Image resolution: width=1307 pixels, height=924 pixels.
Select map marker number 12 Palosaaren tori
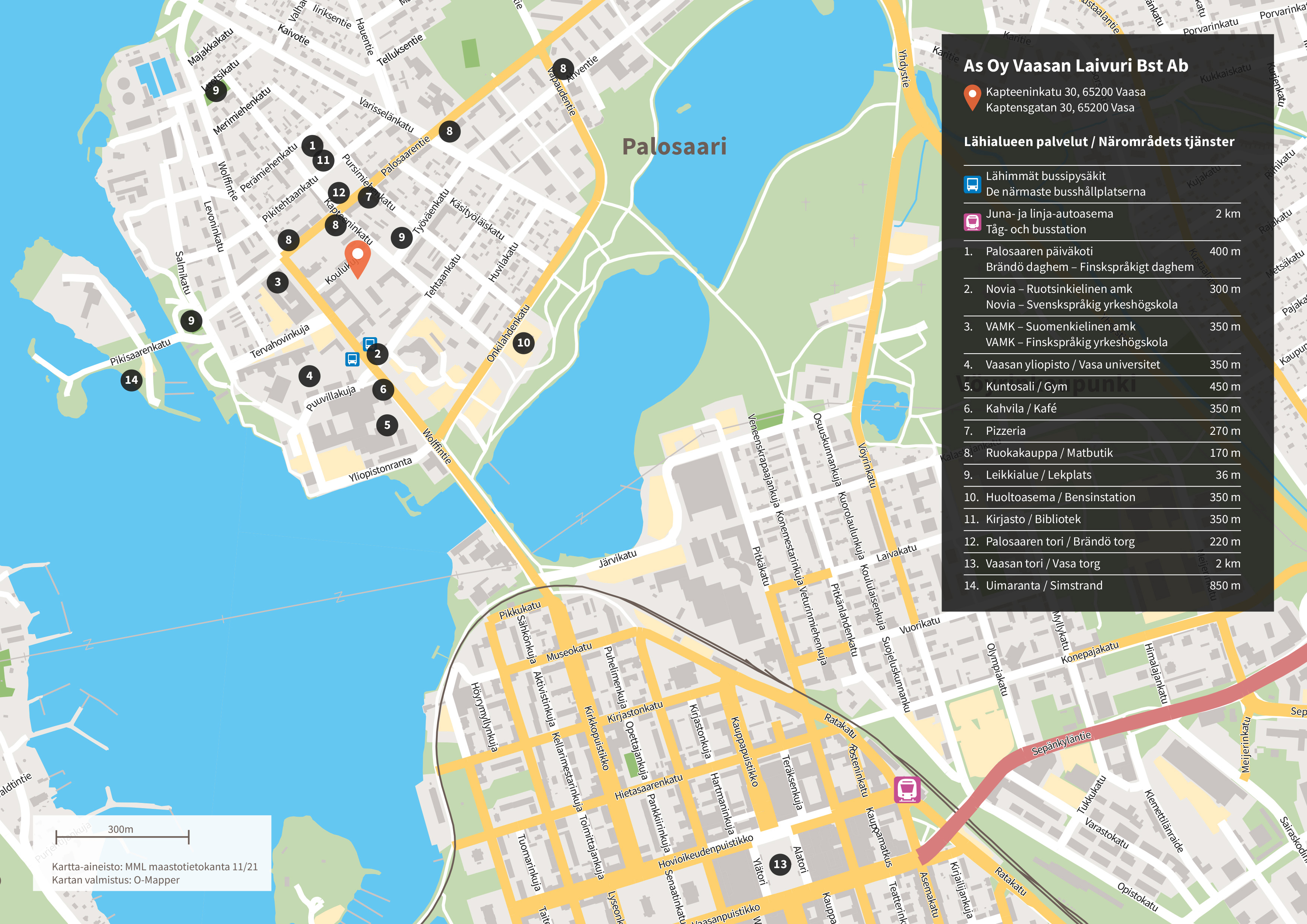pos(339,192)
